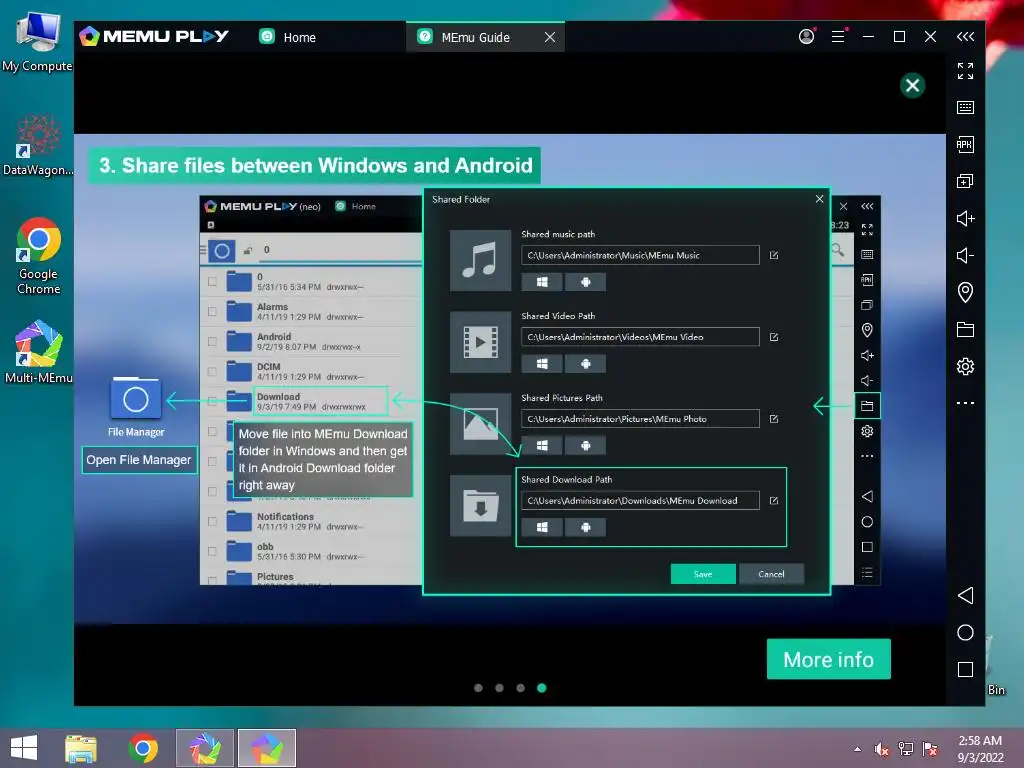Close the MEmu Guide tab
Image resolution: width=1024 pixels, height=768 pixels.
click(550, 37)
